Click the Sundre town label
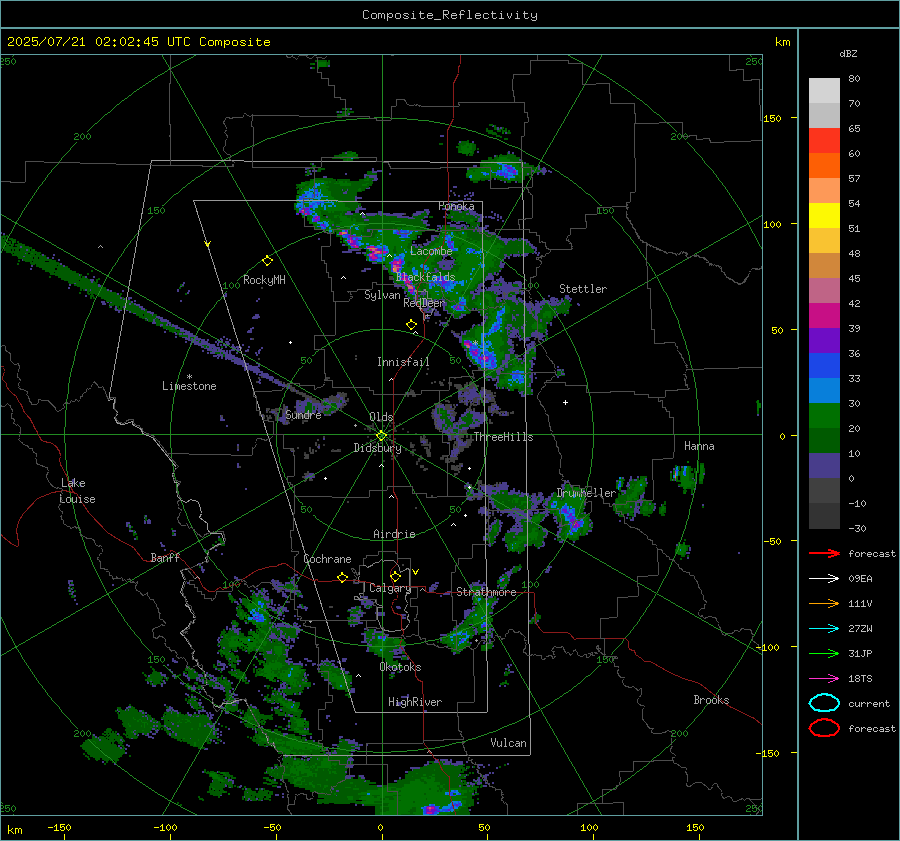Viewport: 900px width, 841px height. pyautogui.click(x=303, y=415)
